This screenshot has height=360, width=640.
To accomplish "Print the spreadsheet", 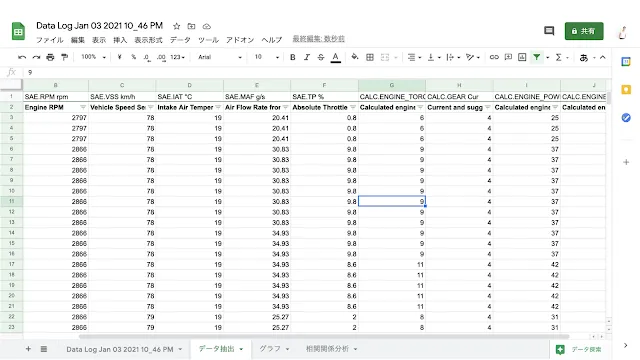I will 50,57.
